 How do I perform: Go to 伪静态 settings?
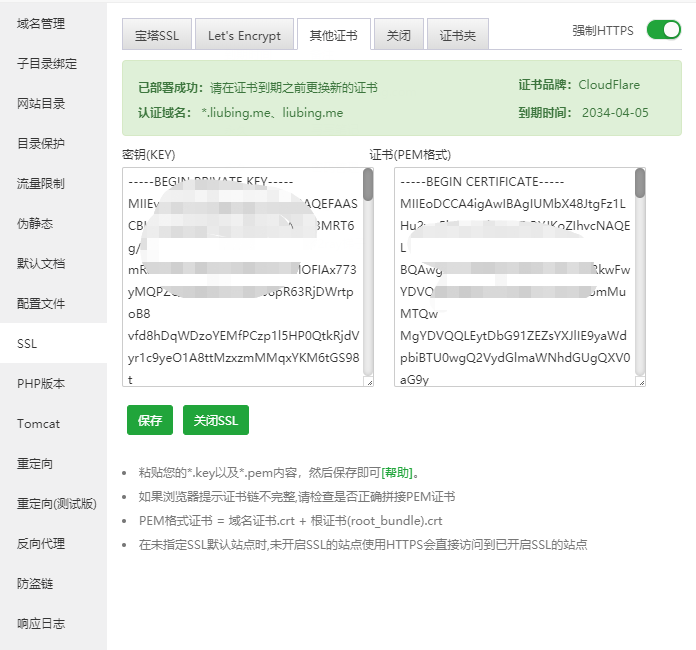click(x=35, y=223)
